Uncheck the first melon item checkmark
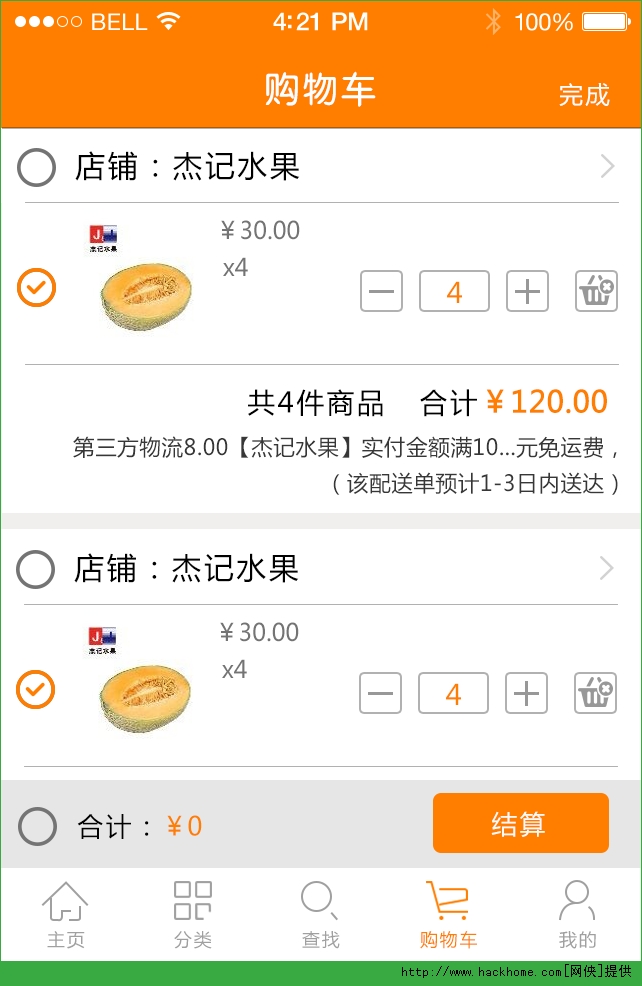 tap(37, 288)
